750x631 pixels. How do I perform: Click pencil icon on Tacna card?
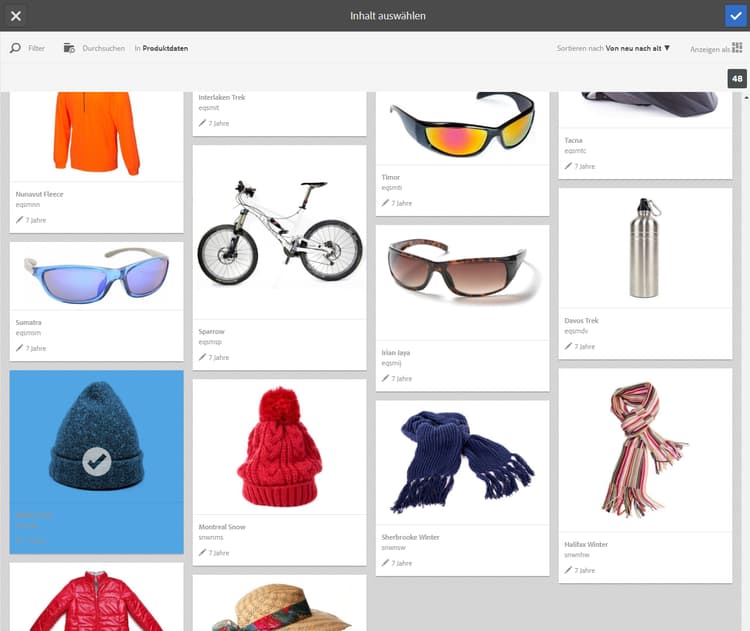coord(568,166)
